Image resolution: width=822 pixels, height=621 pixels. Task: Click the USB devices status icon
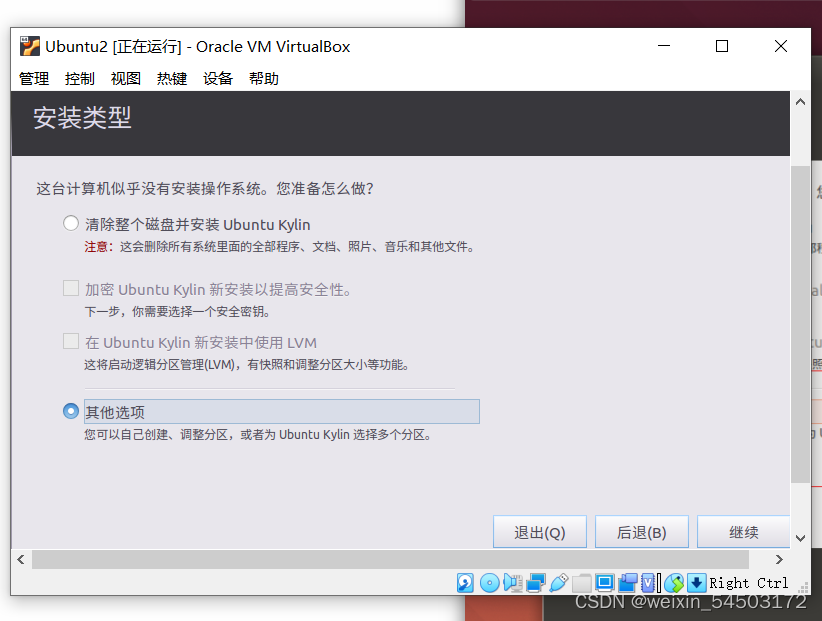(x=559, y=582)
